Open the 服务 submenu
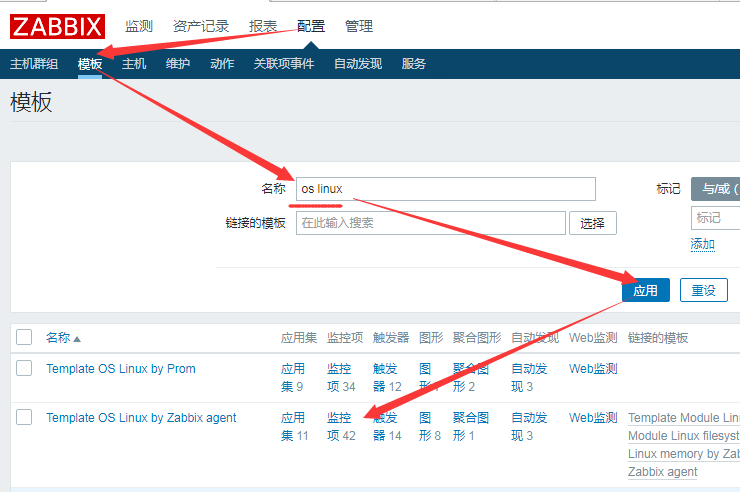The height and width of the screenshot is (492, 740). coord(413,64)
